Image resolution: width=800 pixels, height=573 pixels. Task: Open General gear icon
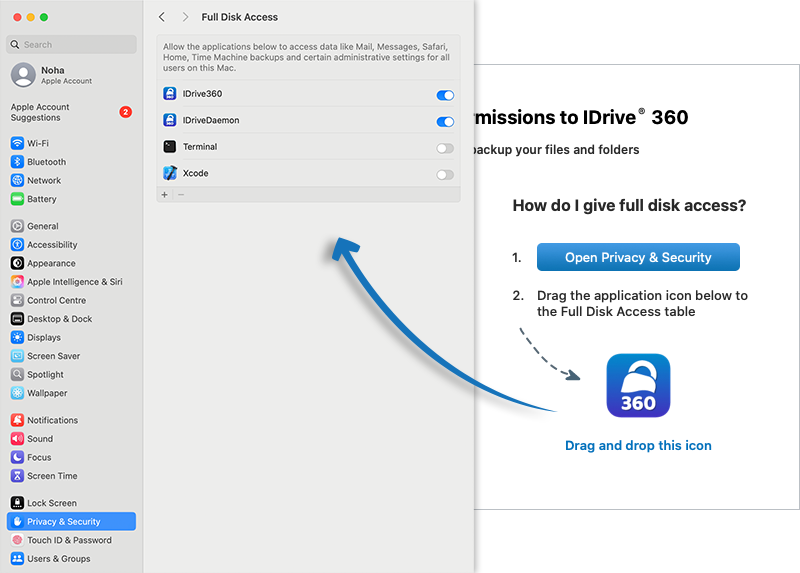(x=17, y=226)
